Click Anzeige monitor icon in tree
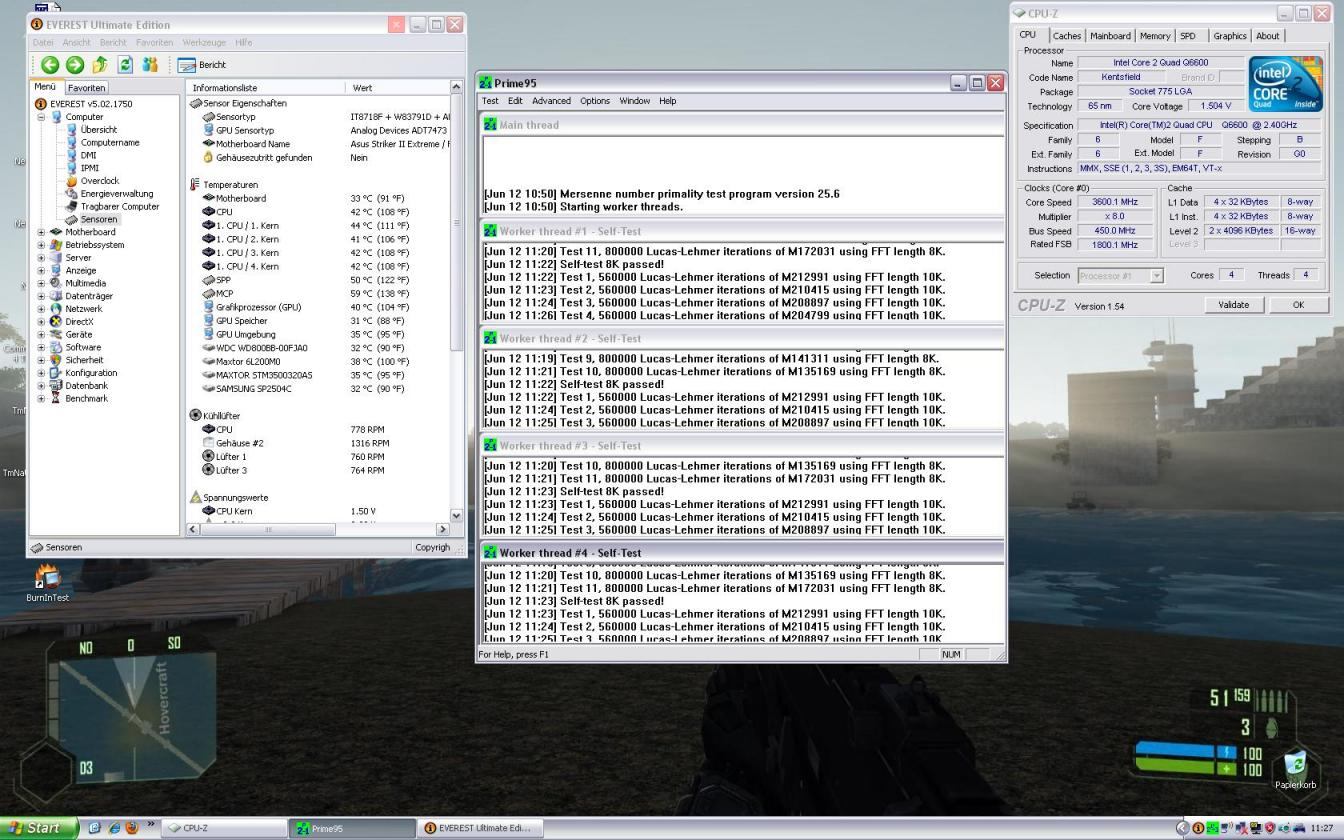 pos(56,270)
